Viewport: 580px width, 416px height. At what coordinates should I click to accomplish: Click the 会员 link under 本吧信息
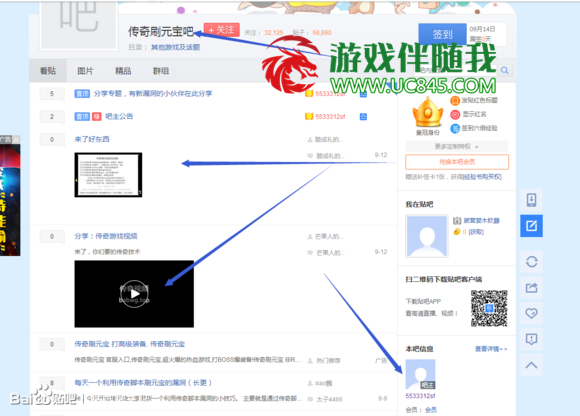pos(431,410)
